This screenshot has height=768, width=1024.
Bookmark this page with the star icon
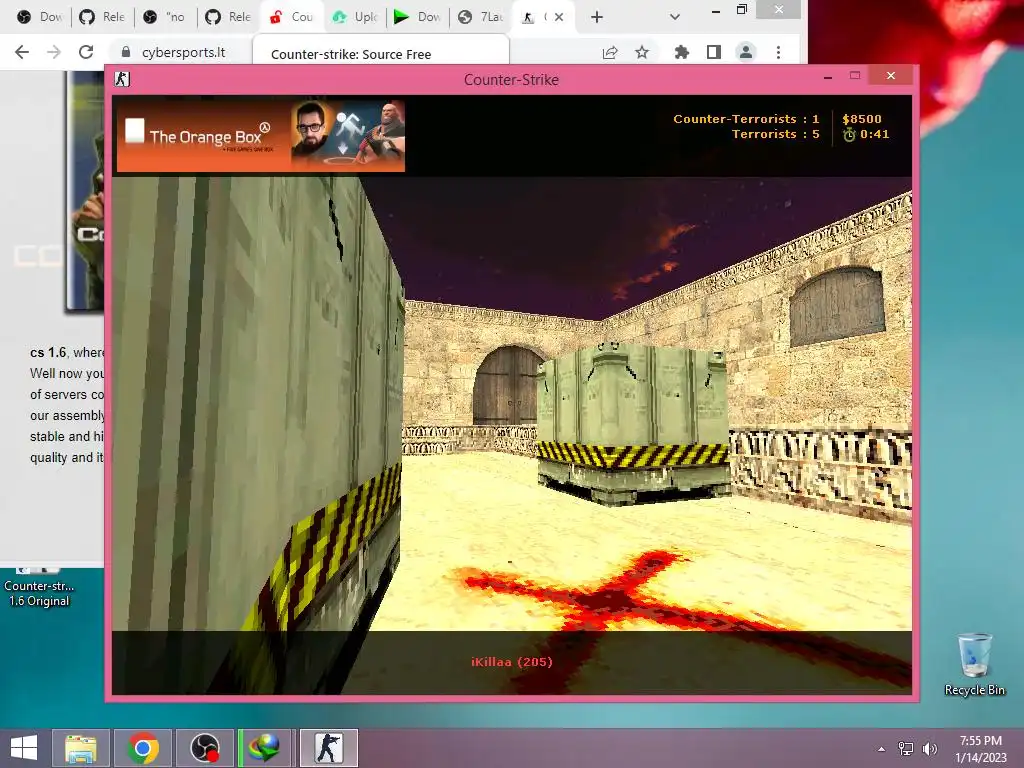tap(642, 52)
